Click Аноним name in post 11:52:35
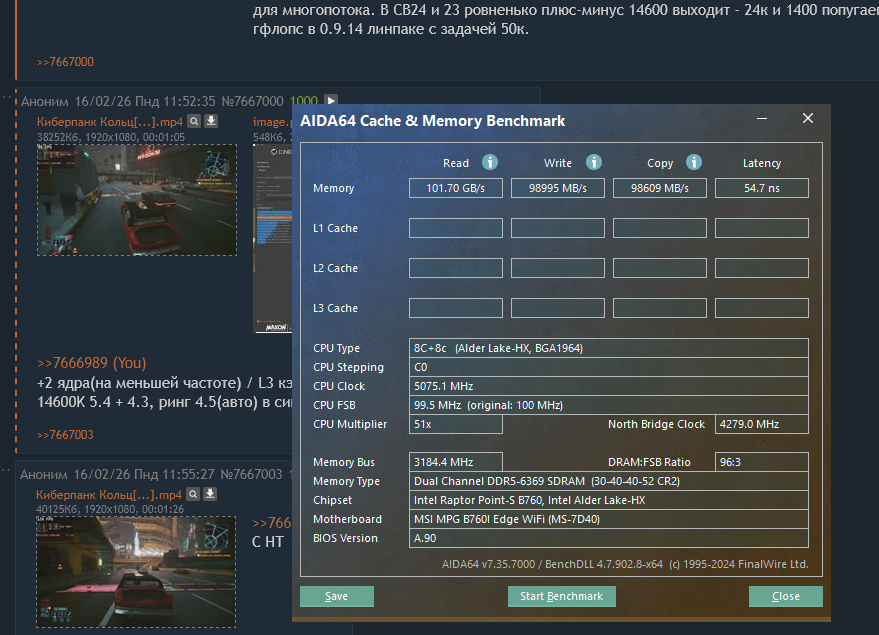 [45, 101]
